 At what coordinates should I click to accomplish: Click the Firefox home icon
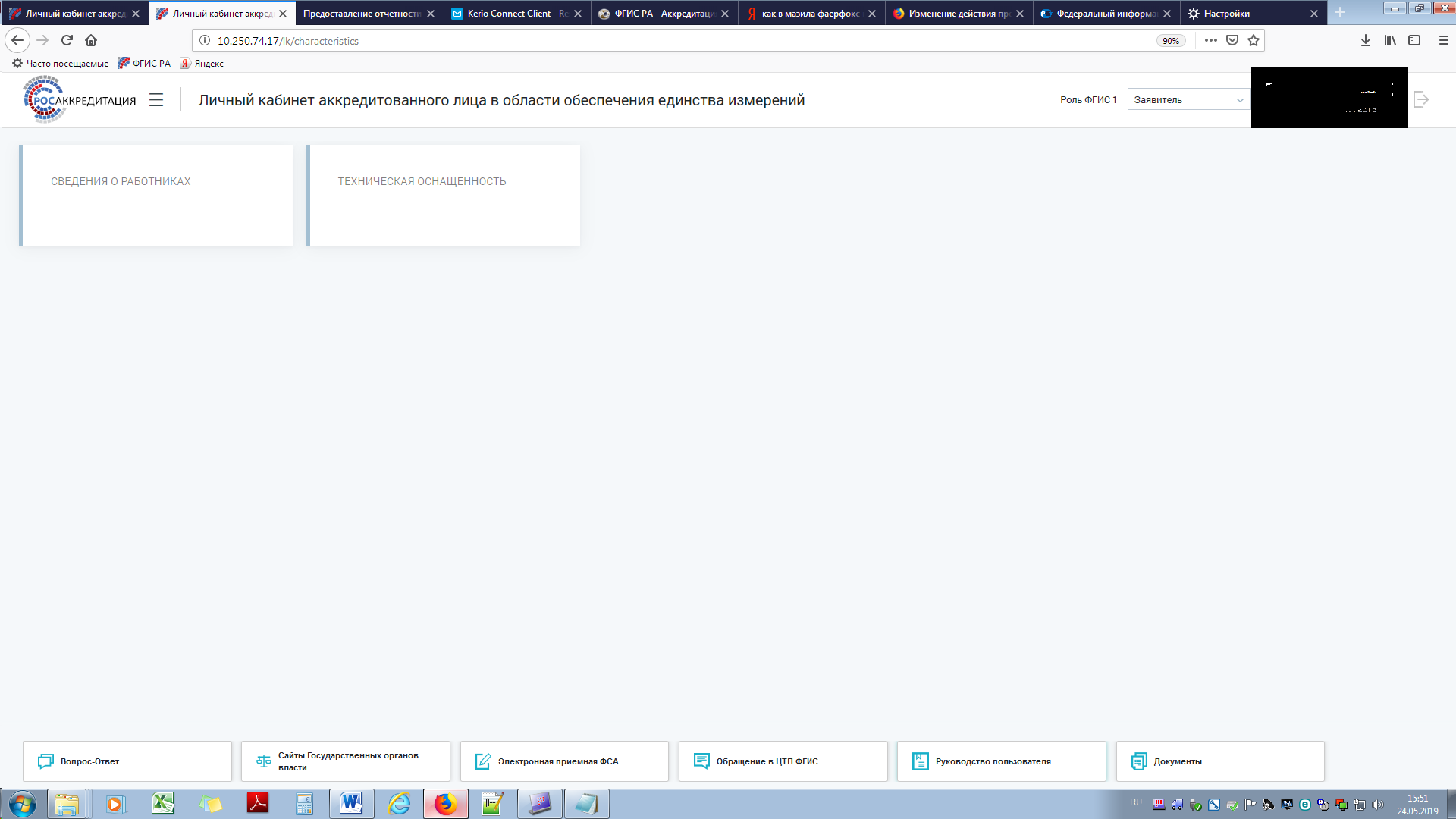(x=91, y=40)
